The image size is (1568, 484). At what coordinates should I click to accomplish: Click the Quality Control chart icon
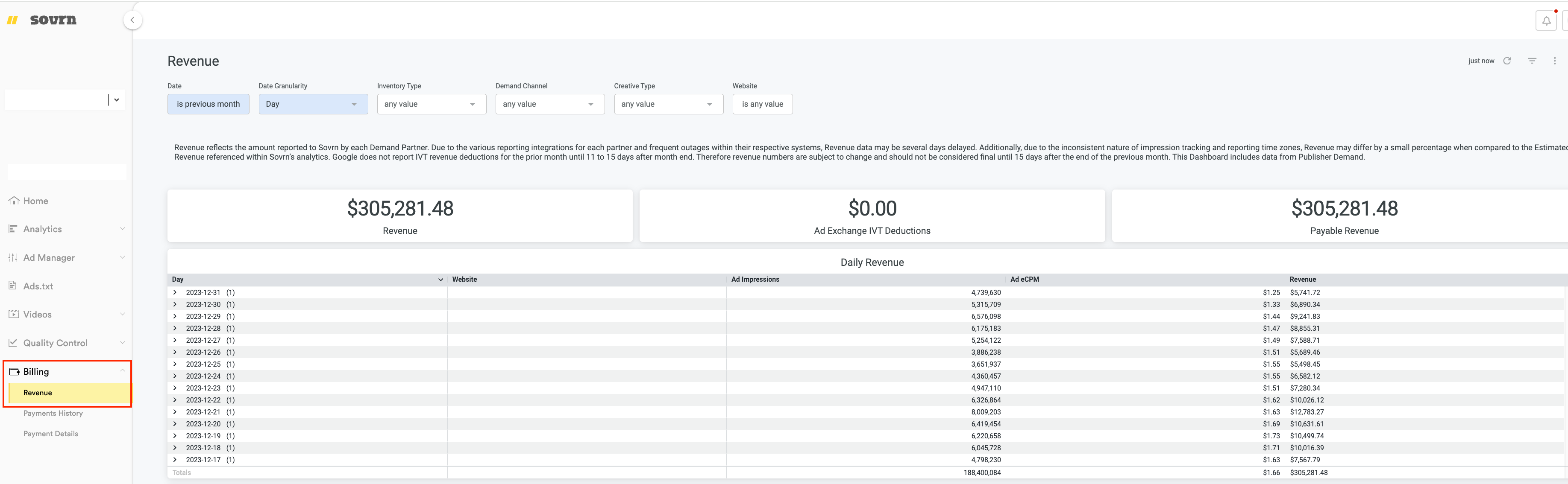[13, 343]
